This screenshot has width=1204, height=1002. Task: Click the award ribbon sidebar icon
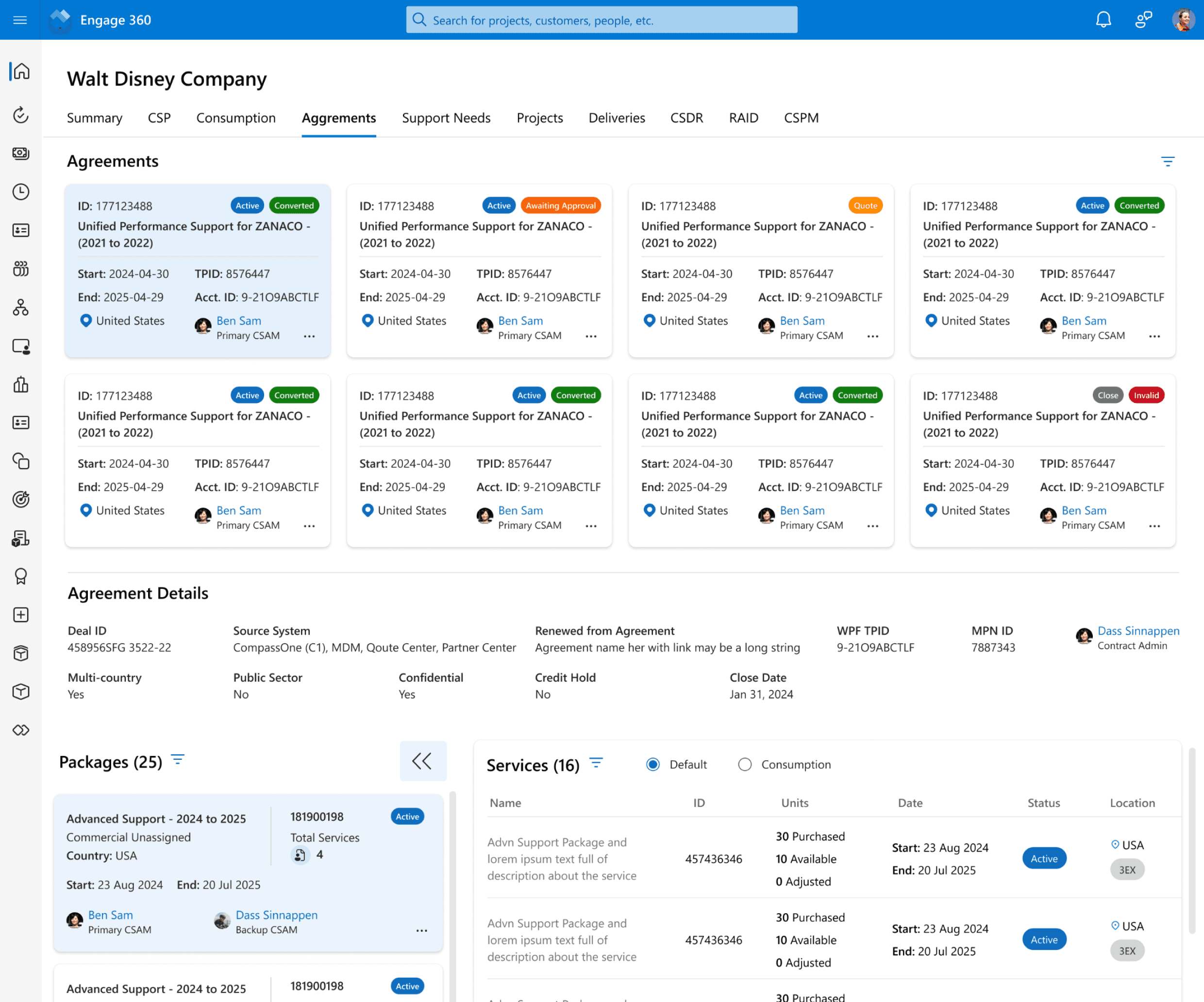tap(21, 576)
